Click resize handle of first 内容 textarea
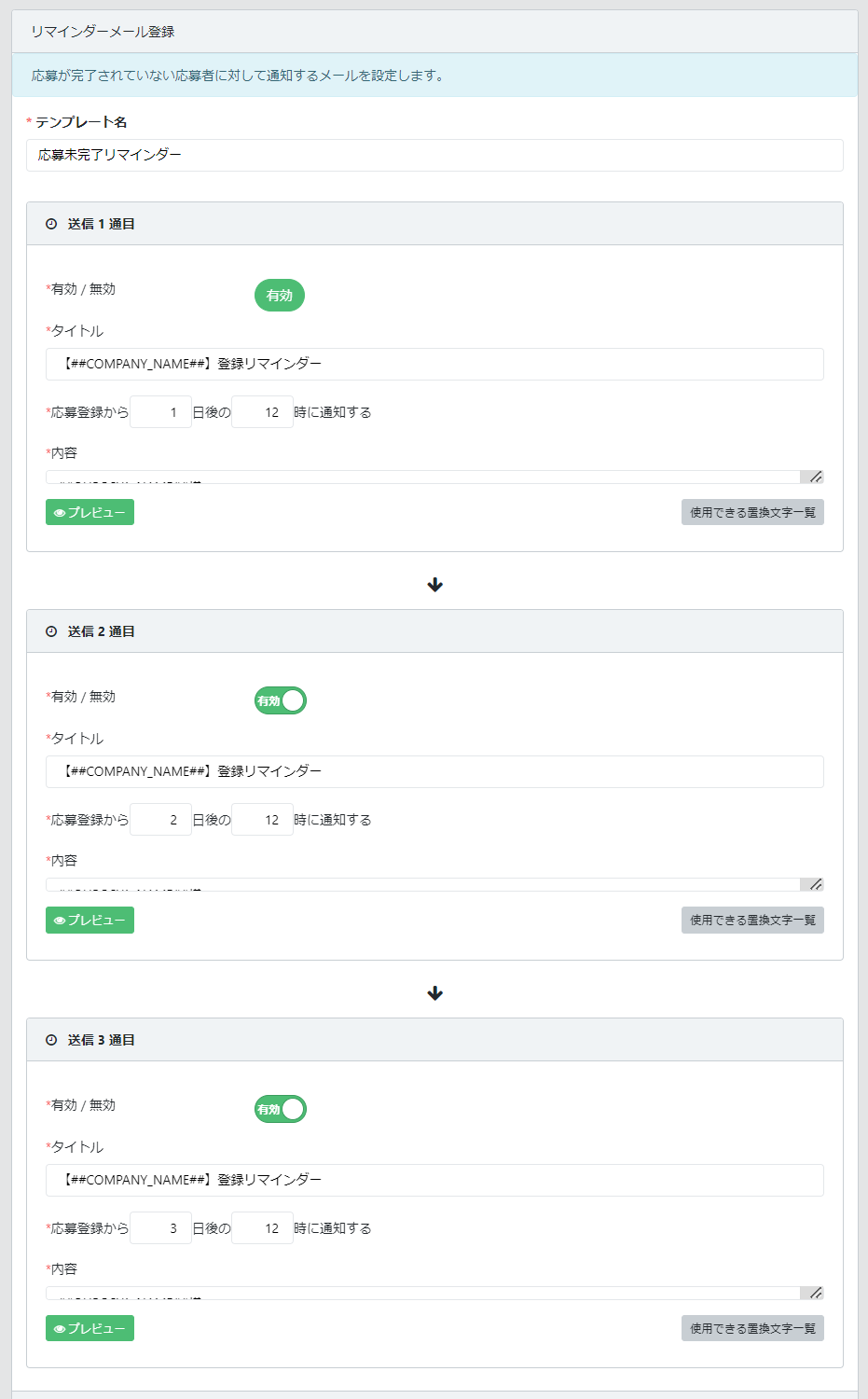868x1399 pixels. (816, 477)
